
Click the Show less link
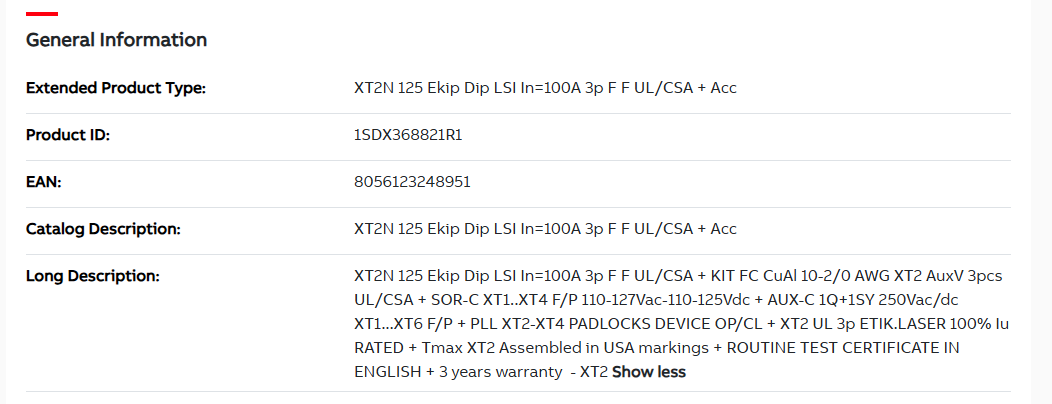648,372
